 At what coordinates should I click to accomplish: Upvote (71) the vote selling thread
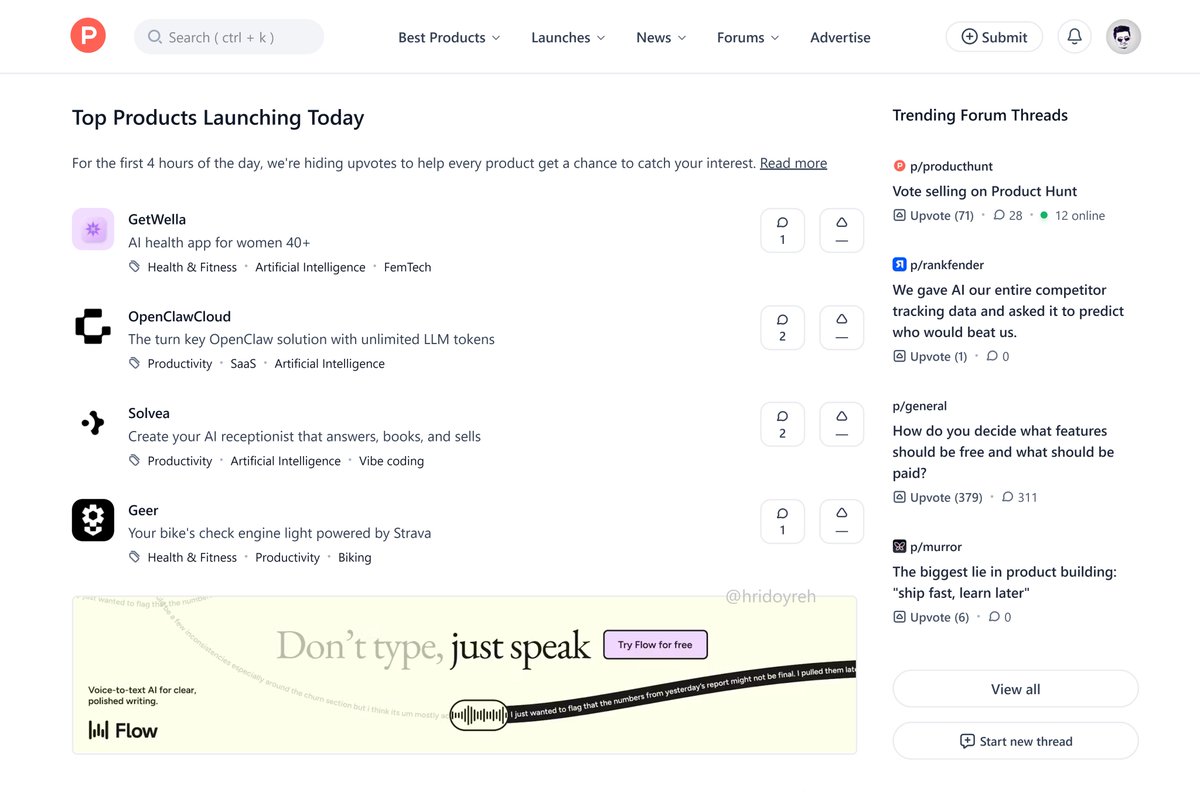[x=934, y=215]
